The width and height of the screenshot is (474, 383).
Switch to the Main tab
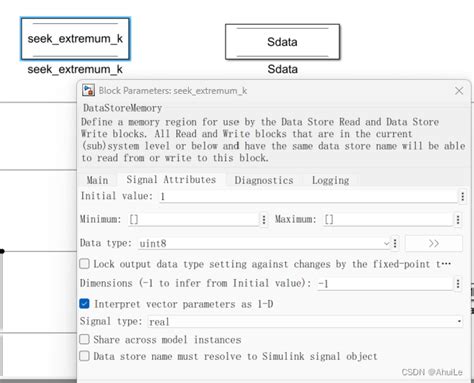[97, 180]
